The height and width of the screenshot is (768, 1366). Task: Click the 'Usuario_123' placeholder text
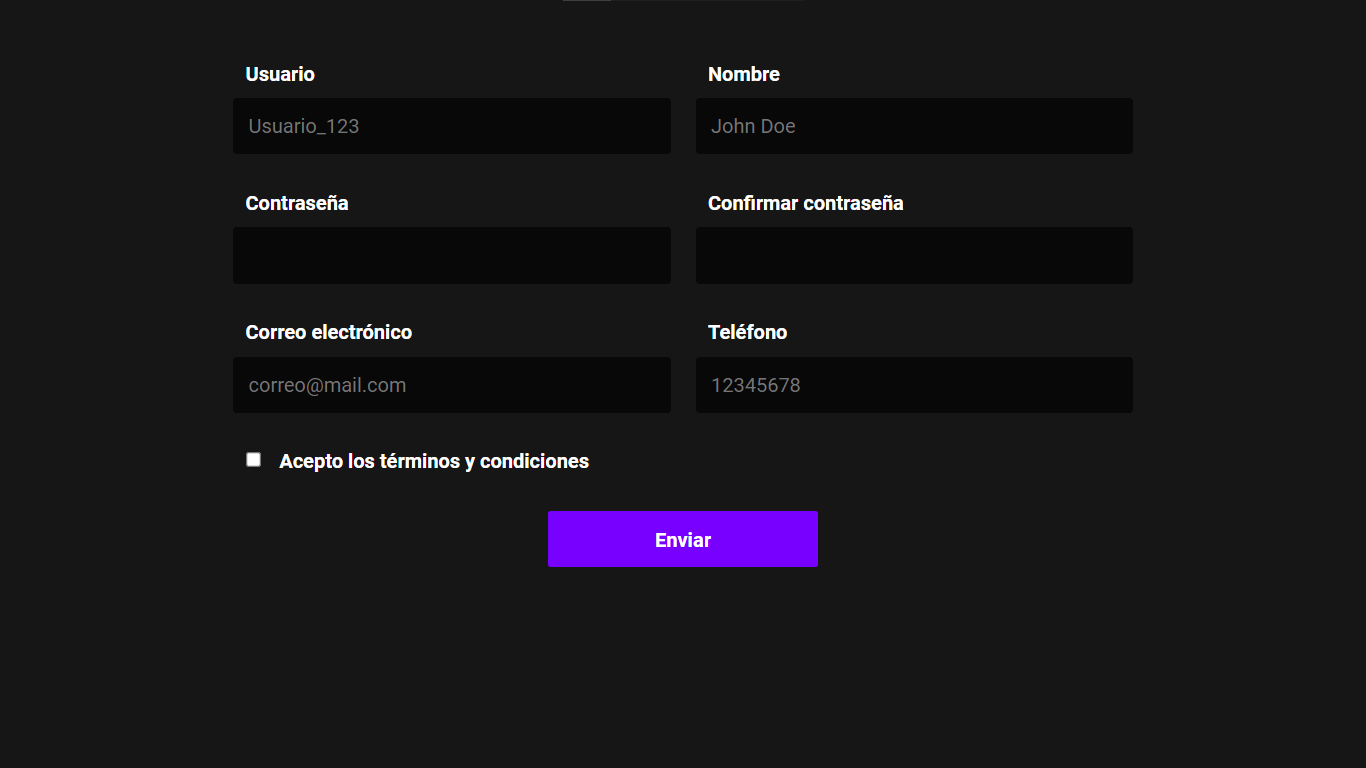click(304, 126)
